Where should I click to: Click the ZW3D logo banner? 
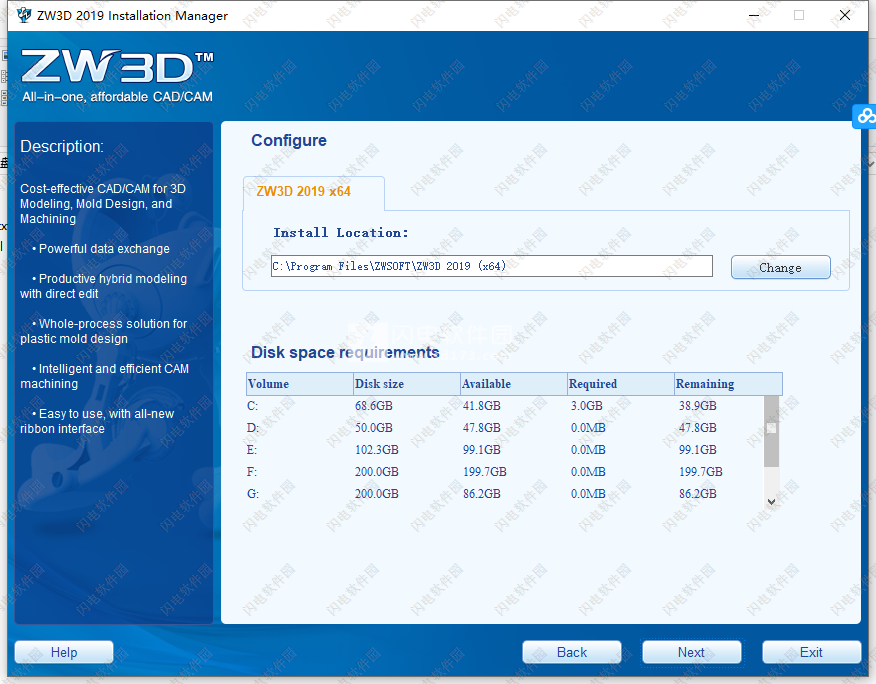[117, 75]
